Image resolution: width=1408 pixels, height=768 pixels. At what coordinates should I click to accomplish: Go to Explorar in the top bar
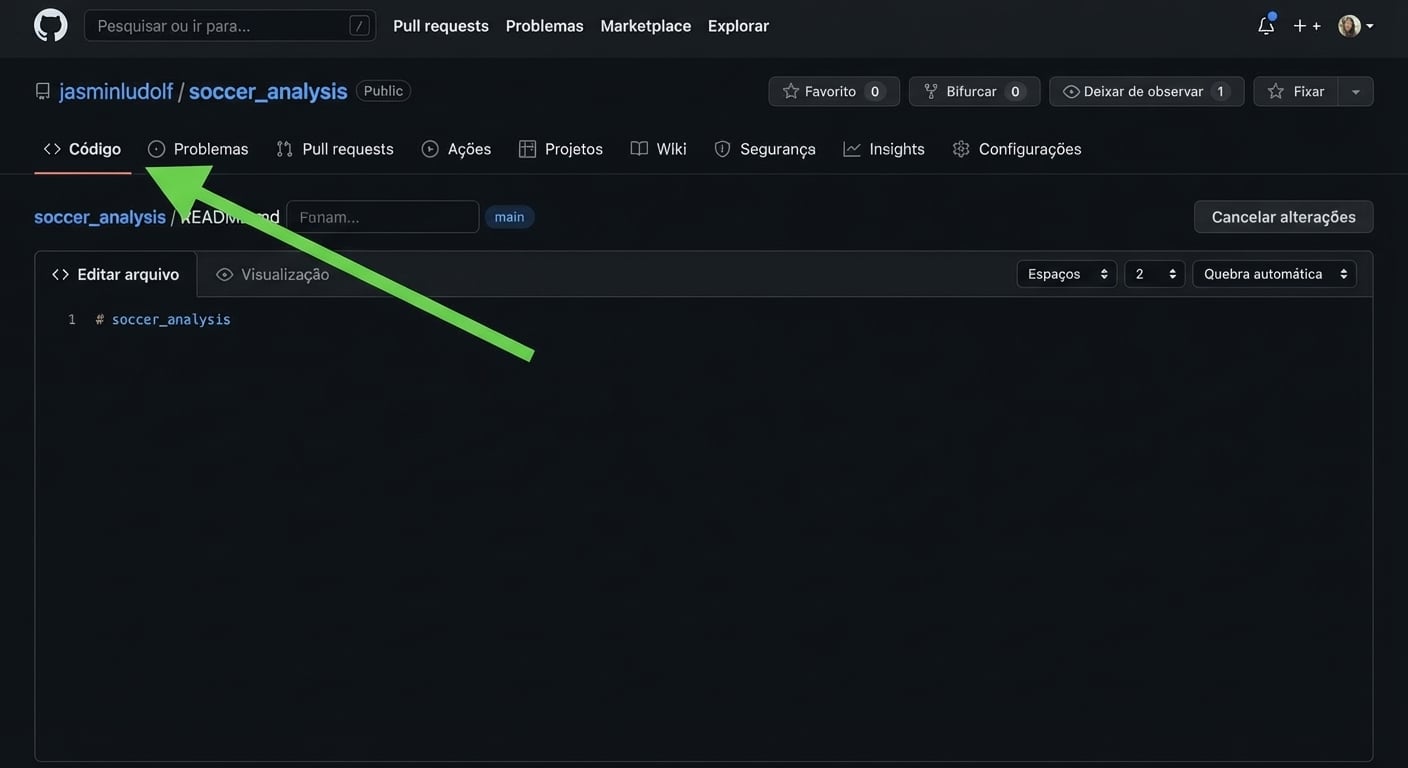739,25
